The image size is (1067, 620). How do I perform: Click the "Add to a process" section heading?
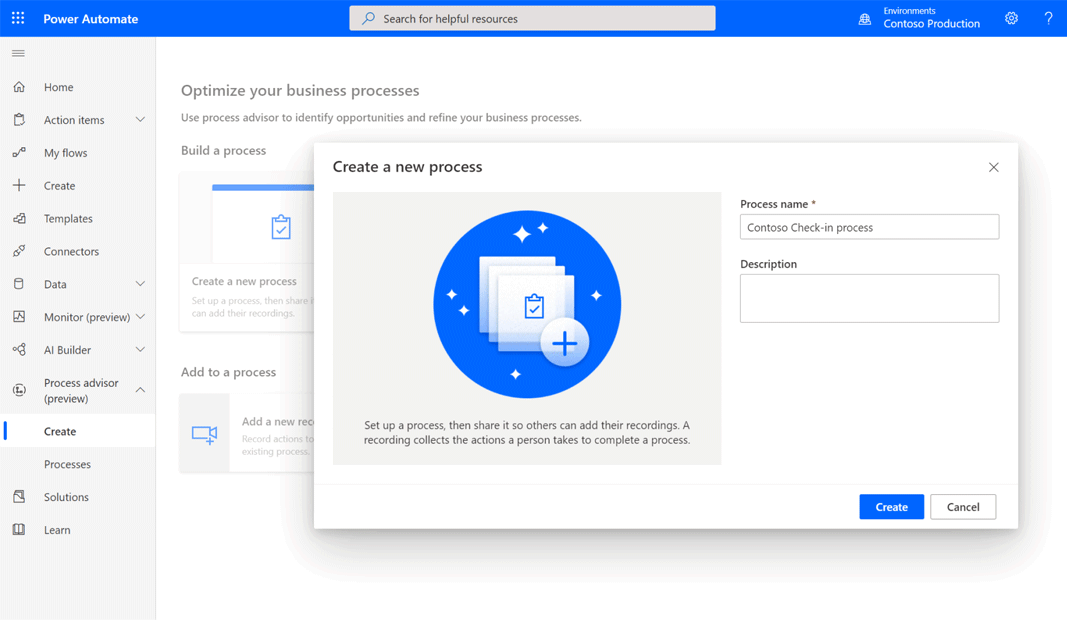click(229, 372)
